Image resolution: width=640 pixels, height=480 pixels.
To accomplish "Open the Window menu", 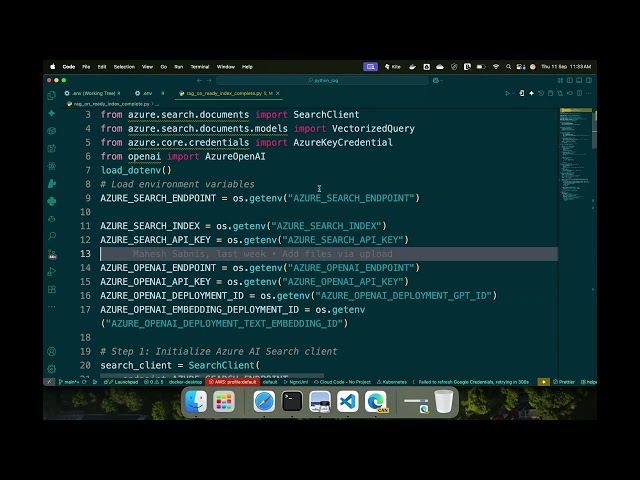I will 226,67.
